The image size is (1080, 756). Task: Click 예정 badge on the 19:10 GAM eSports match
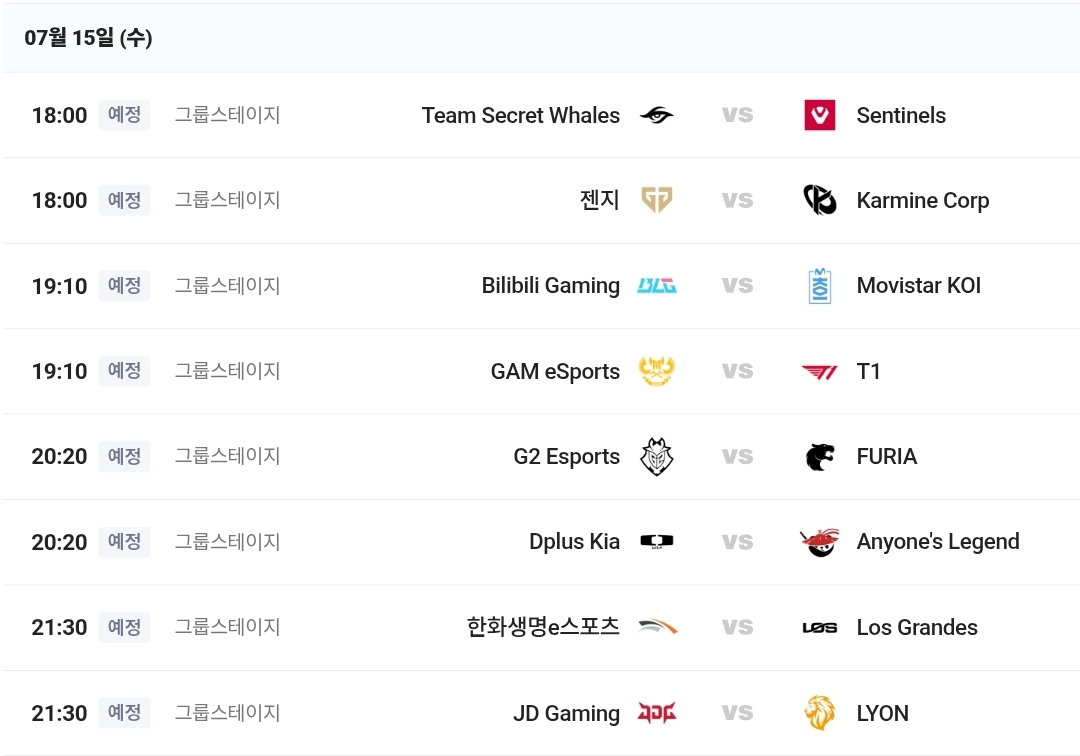125,371
